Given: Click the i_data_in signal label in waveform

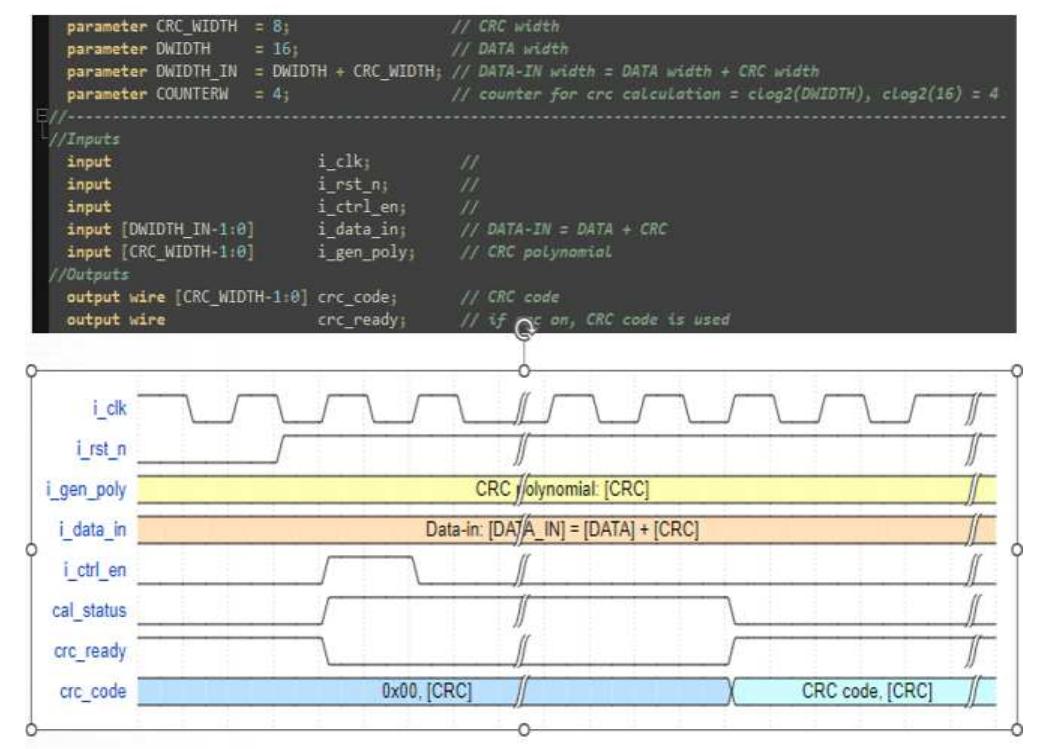Looking at the screenshot, I should (92, 530).
